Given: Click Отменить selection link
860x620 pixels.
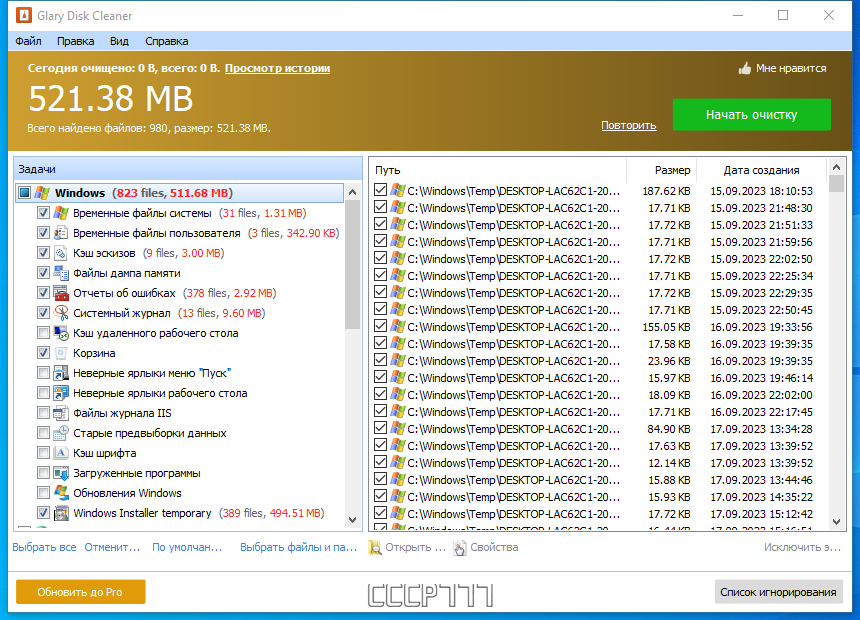Looking at the screenshot, I should tap(112, 547).
